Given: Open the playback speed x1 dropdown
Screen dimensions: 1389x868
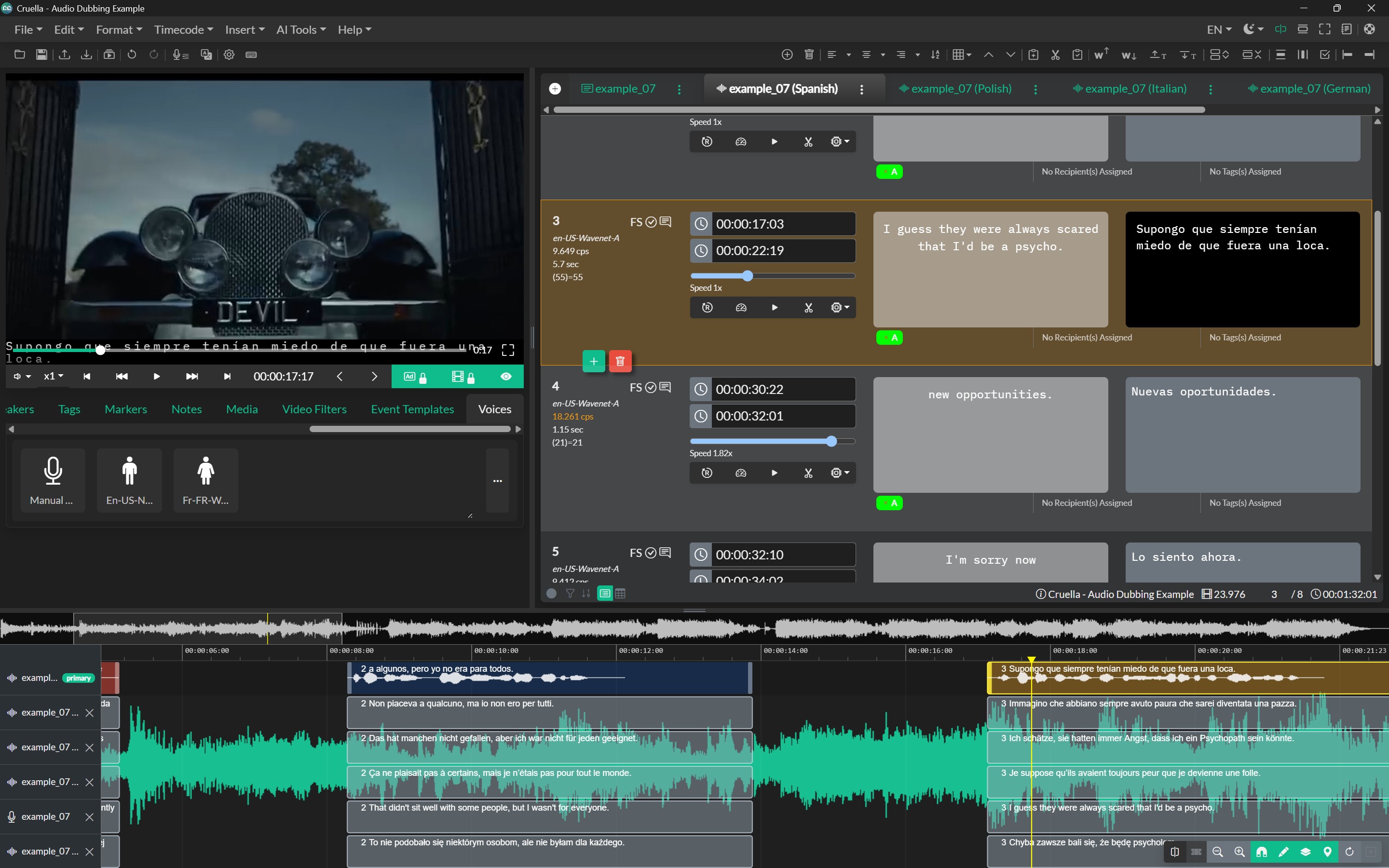Looking at the screenshot, I should pos(54,377).
